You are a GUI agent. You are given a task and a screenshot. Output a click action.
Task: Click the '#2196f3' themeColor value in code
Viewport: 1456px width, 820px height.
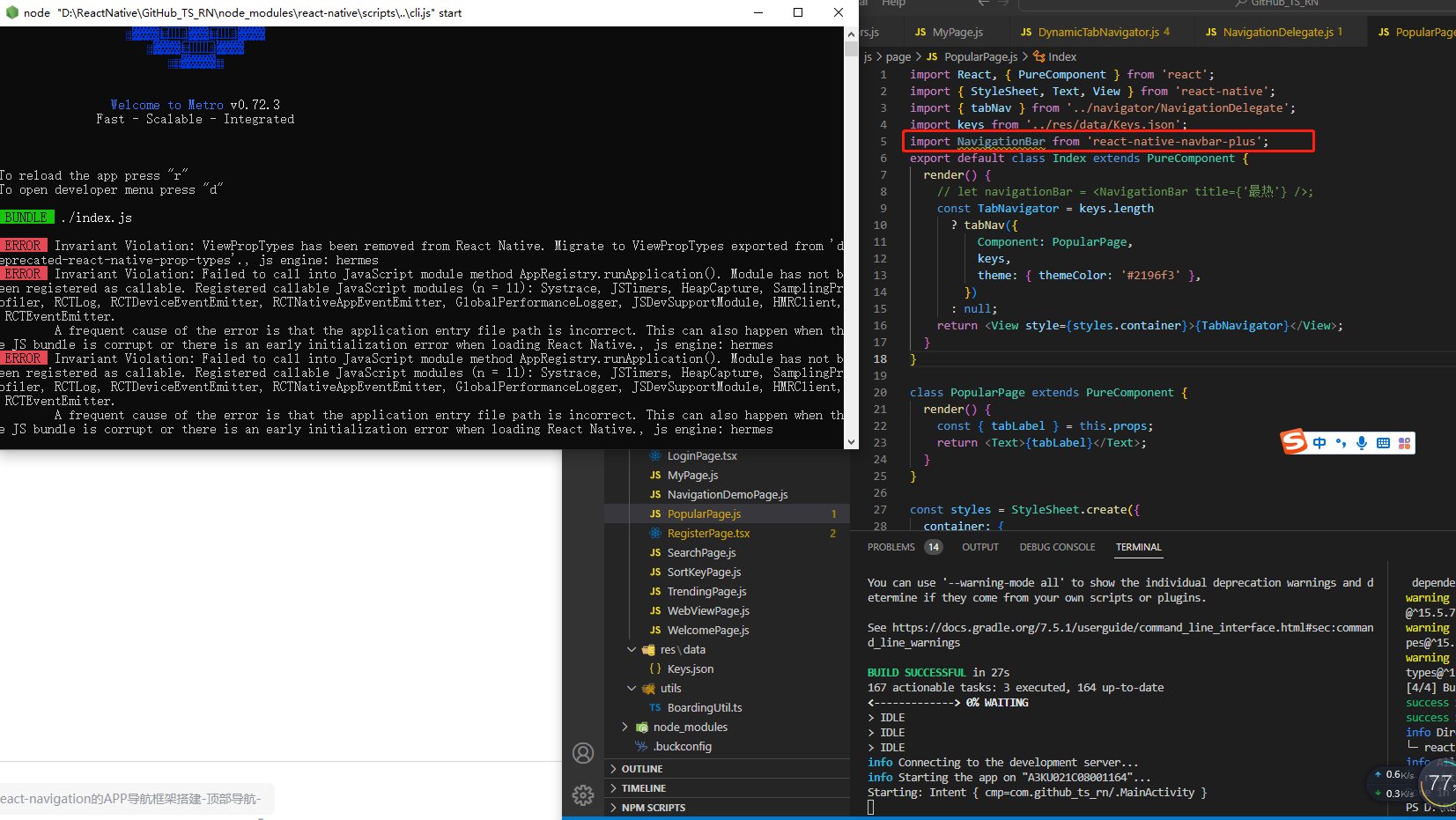pyautogui.click(x=1150, y=276)
